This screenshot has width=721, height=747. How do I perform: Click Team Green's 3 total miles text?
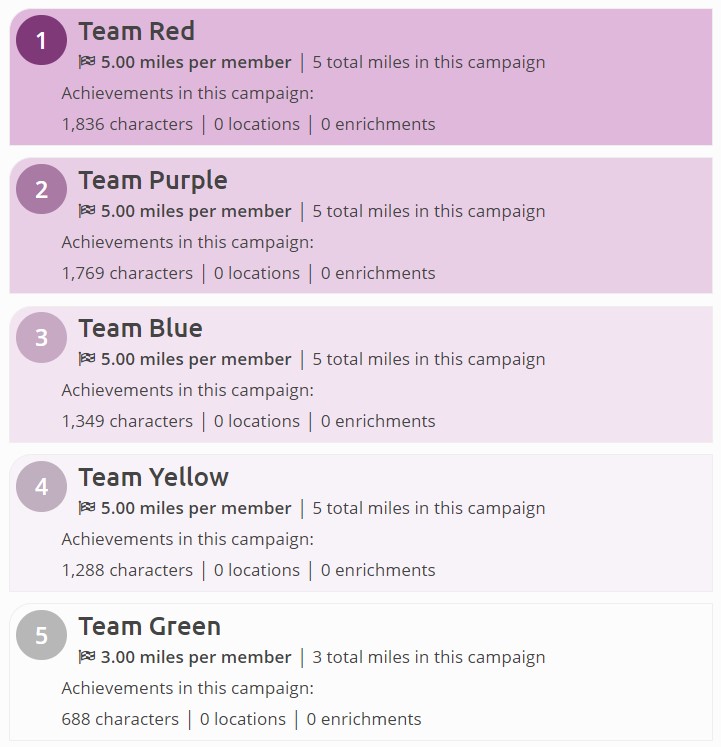tap(428, 657)
